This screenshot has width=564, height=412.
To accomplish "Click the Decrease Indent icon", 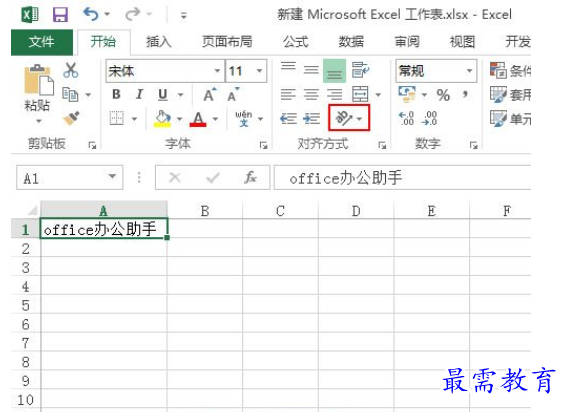I will coord(288,118).
